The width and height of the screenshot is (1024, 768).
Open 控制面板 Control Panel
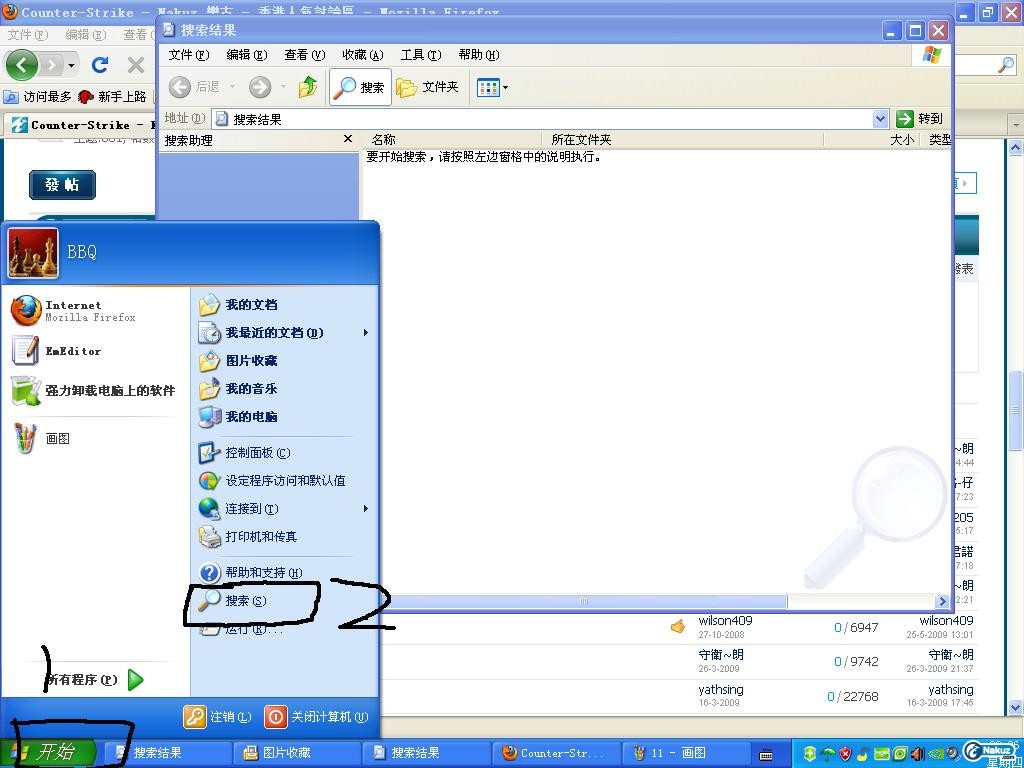256,453
